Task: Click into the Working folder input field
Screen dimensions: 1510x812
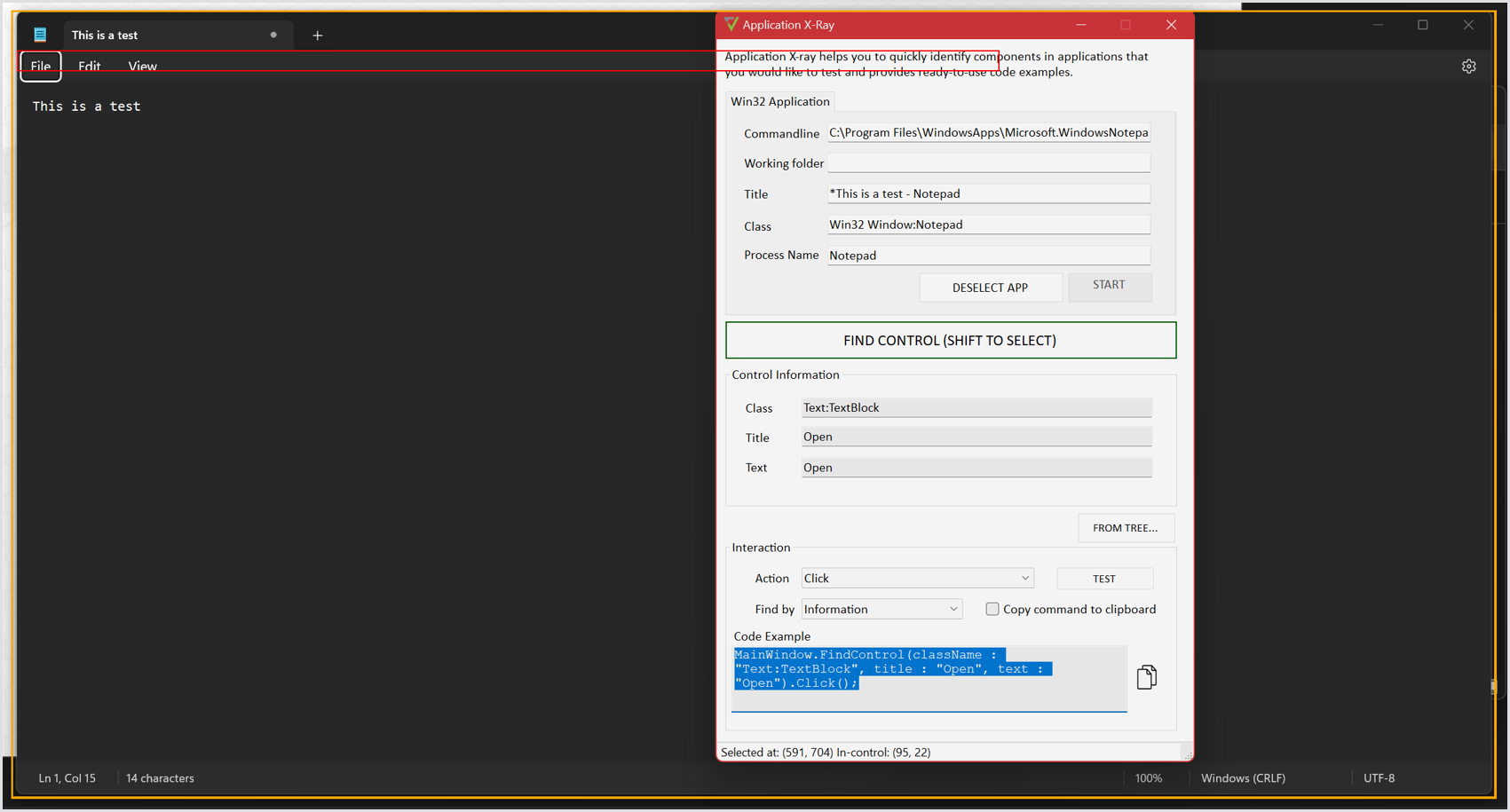Action: click(988, 163)
